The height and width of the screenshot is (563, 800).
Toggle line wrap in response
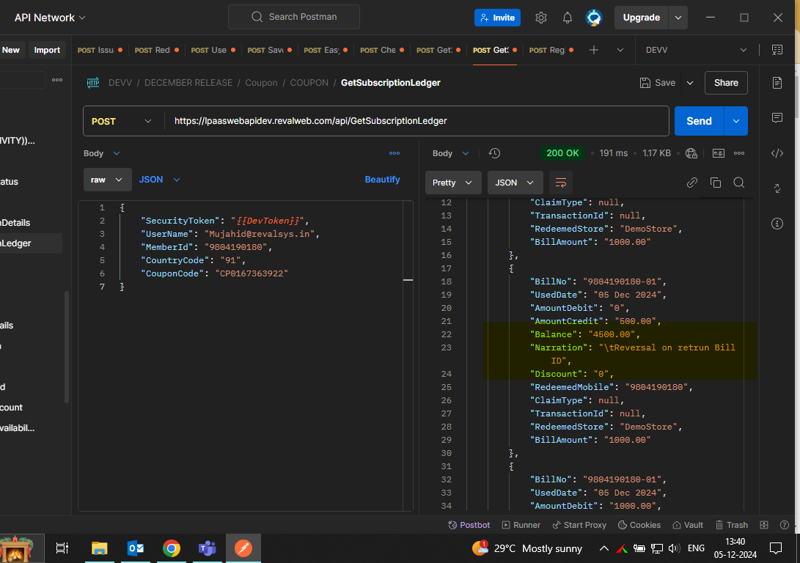point(560,183)
